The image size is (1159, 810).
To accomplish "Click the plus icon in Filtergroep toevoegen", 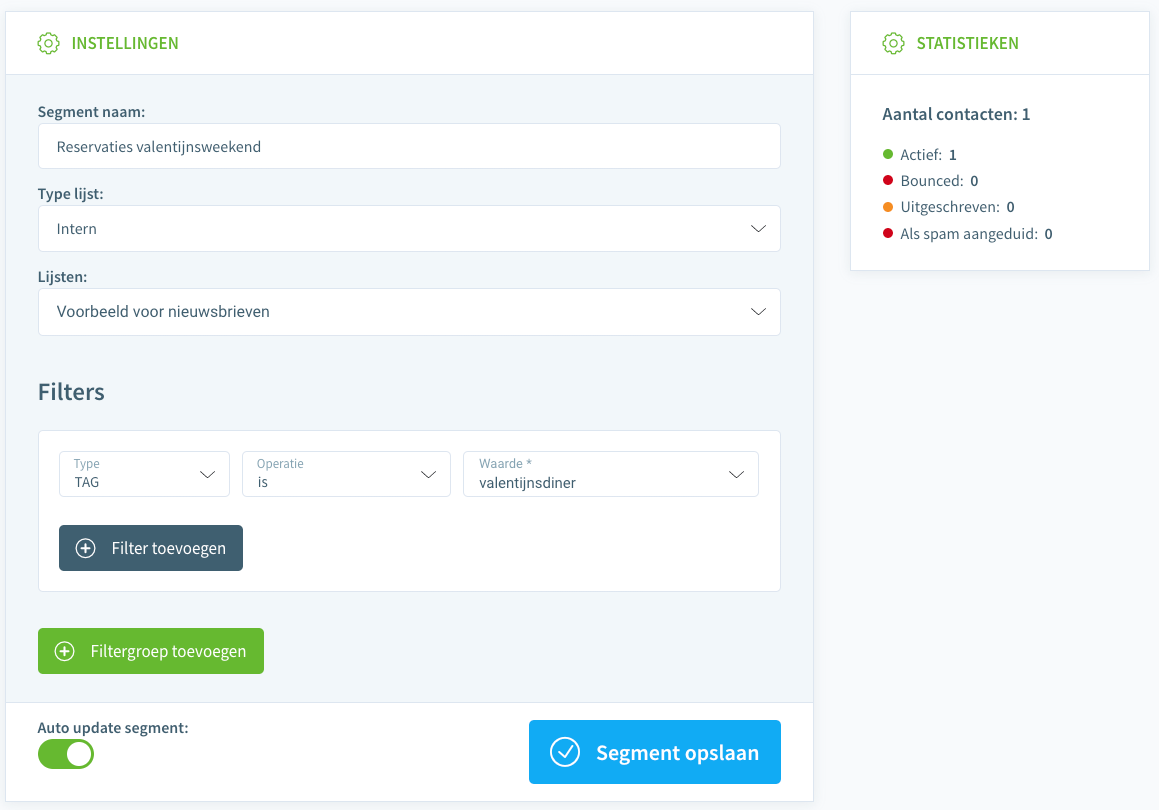I will (x=65, y=651).
